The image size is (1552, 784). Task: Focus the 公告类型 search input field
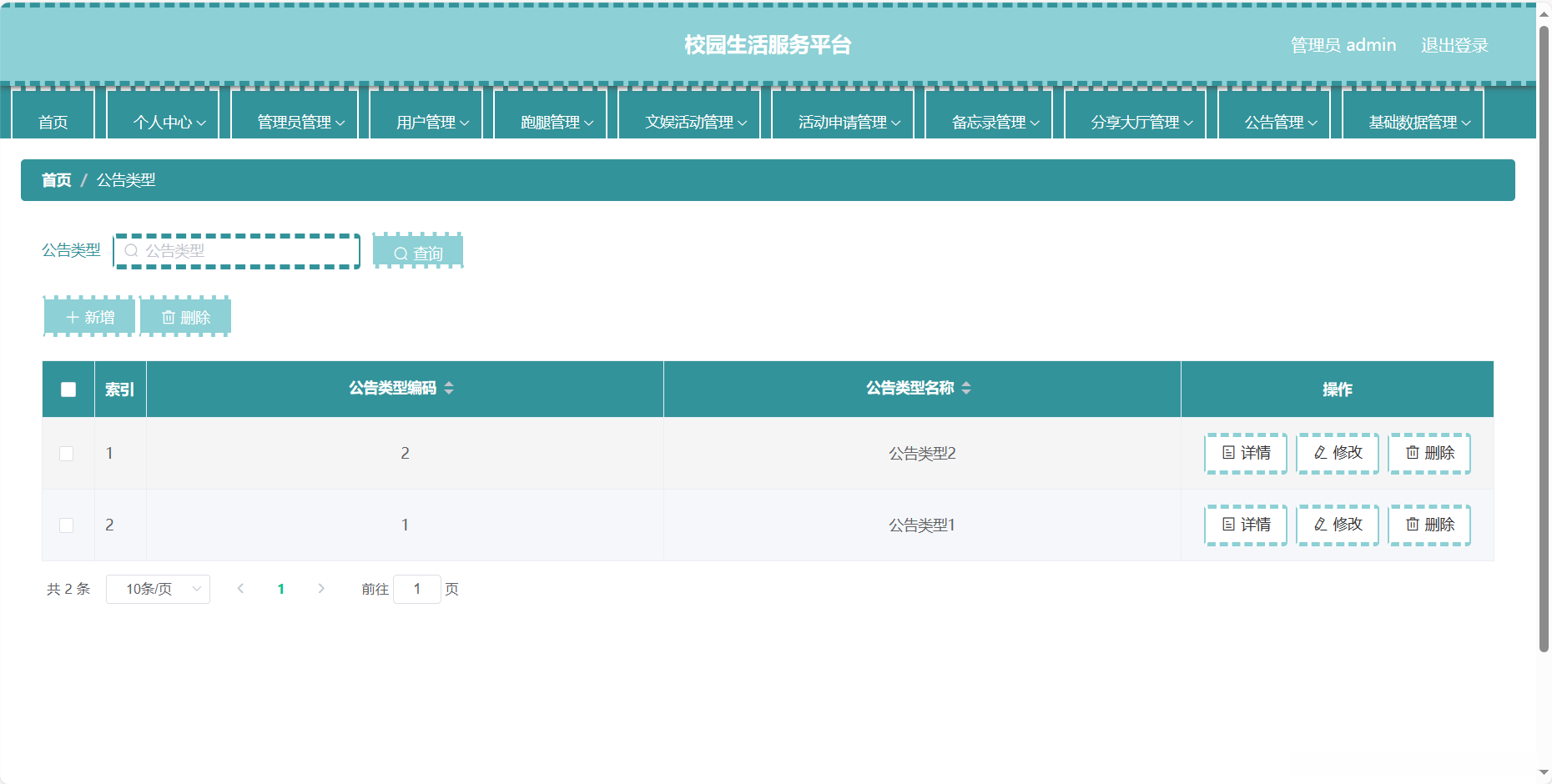237,251
